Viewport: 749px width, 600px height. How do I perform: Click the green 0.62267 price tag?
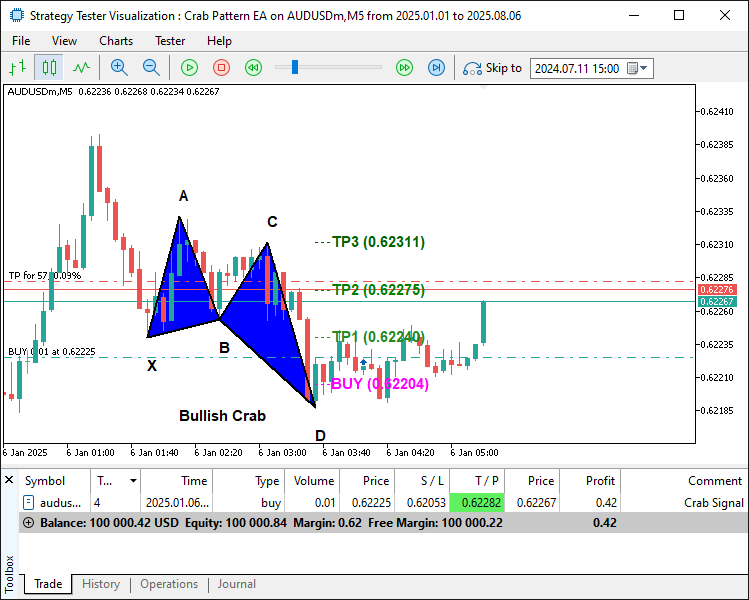(x=717, y=301)
